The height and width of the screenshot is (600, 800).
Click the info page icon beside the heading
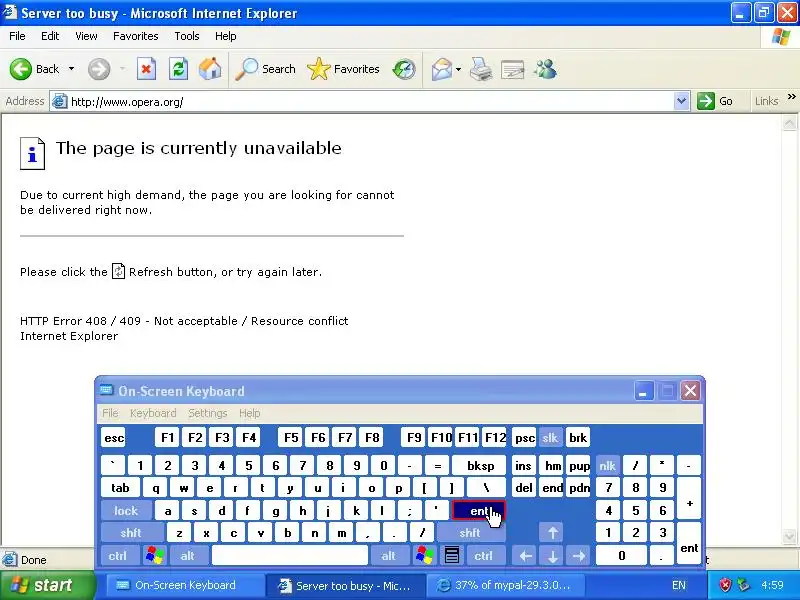32,153
